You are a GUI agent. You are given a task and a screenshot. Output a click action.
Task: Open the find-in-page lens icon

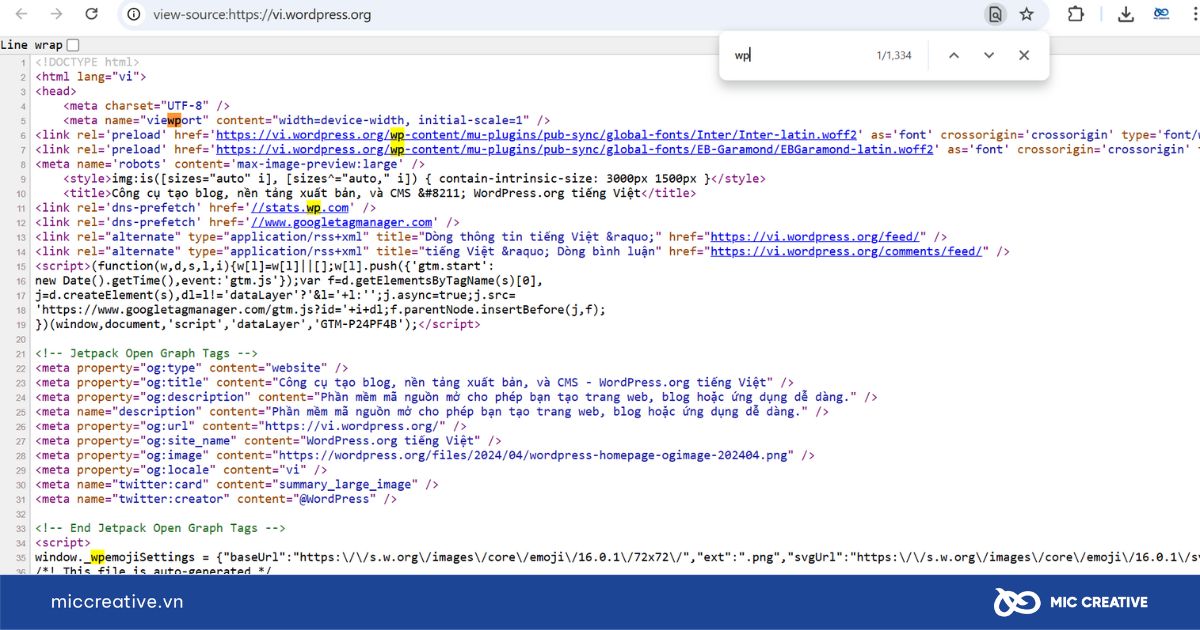pyautogui.click(x=994, y=14)
